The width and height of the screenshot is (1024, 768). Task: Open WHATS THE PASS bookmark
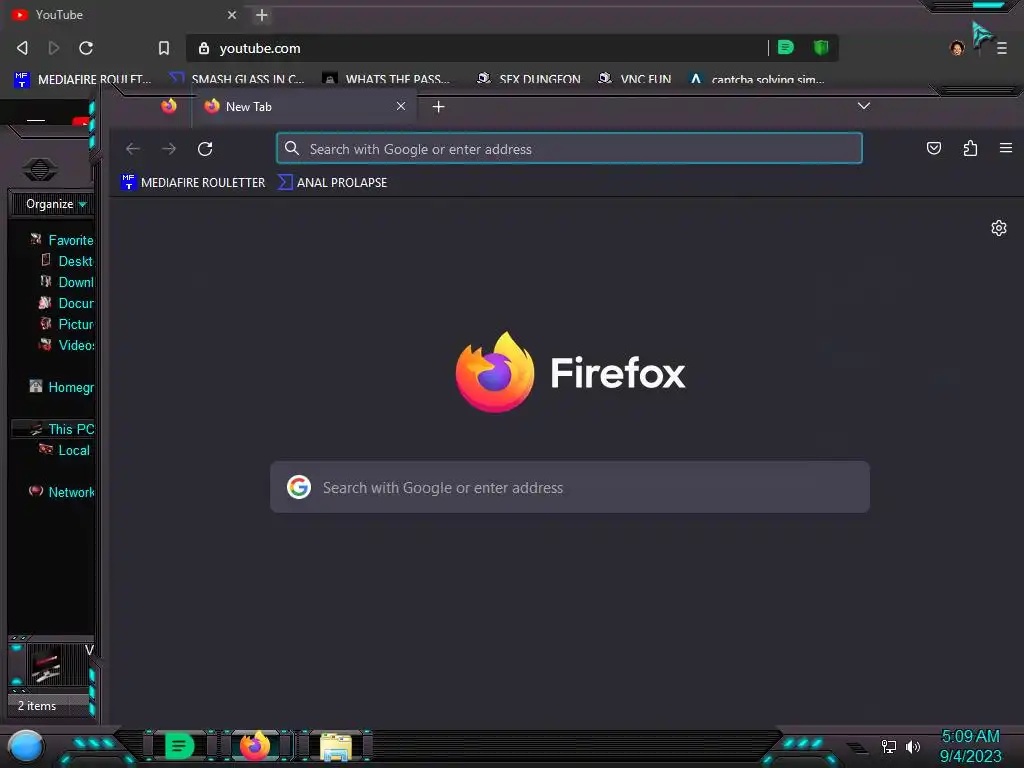click(386, 79)
